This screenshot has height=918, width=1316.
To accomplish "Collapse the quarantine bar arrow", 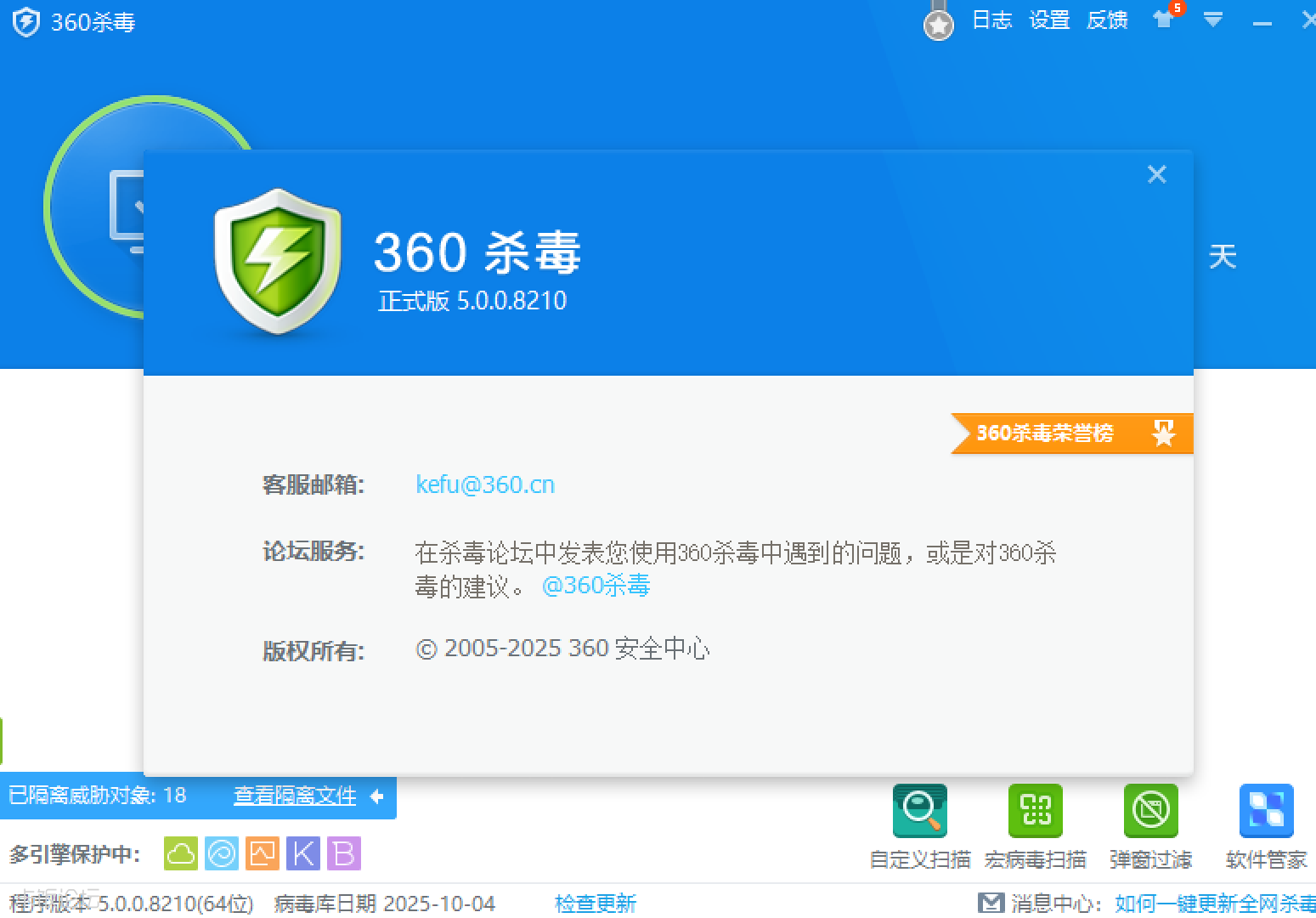I will click(377, 796).
